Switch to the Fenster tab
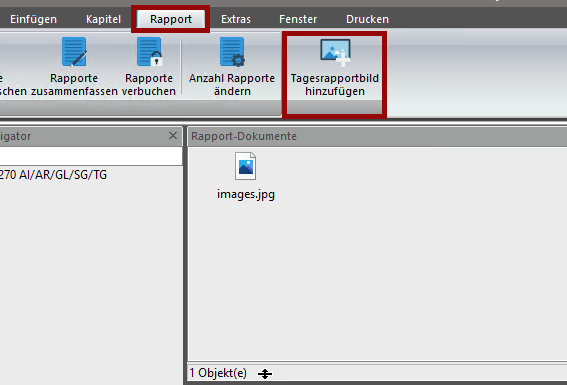The image size is (567, 385). [298, 19]
